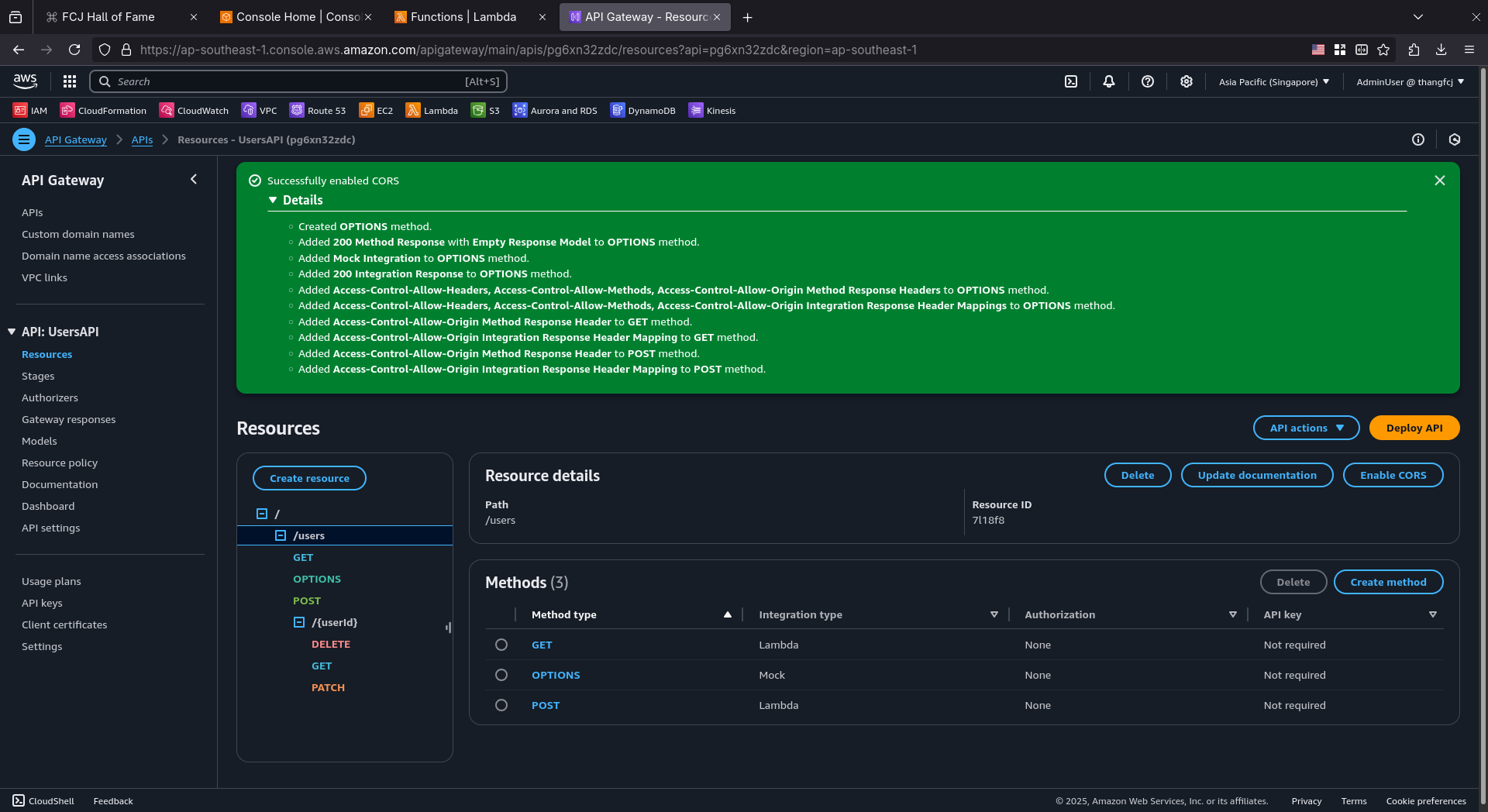Open S3 service shortcut
Image resolution: width=1488 pixels, height=812 pixels.
[x=485, y=111]
